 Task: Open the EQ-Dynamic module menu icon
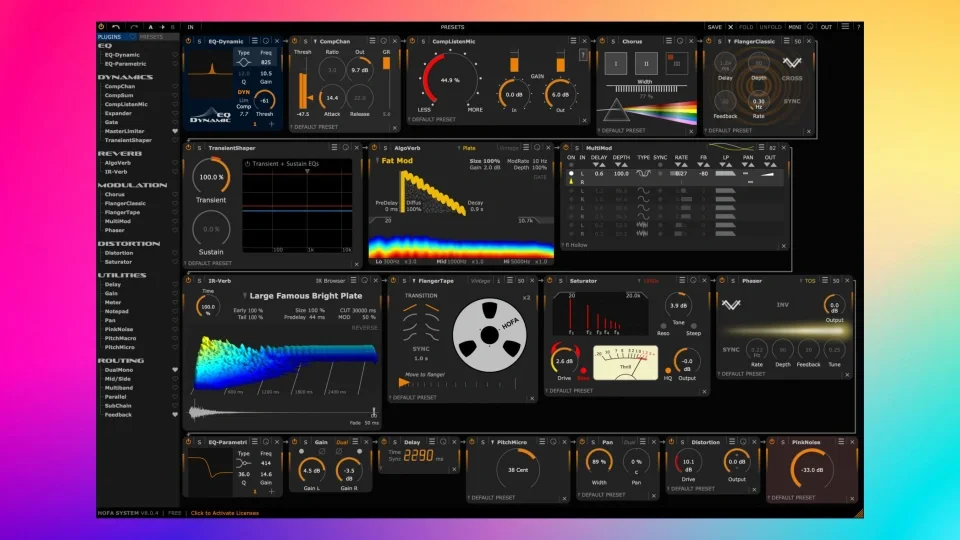pos(255,41)
